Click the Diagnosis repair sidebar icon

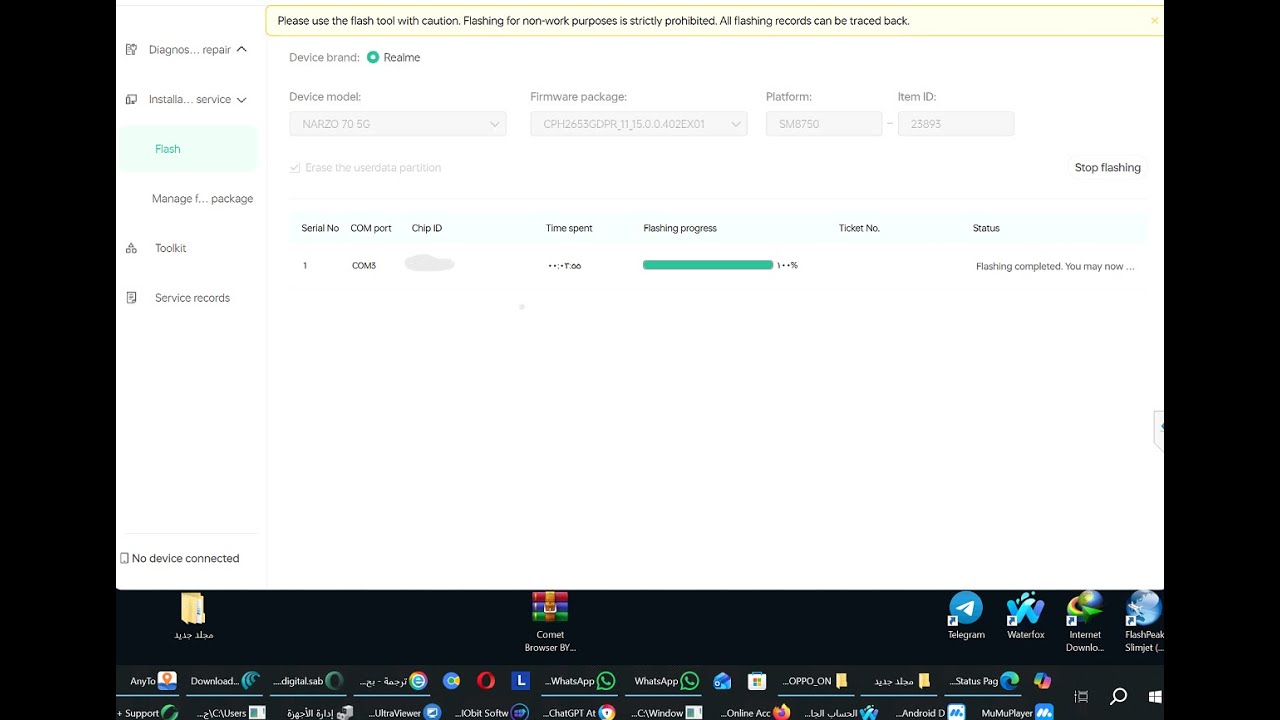click(x=131, y=49)
